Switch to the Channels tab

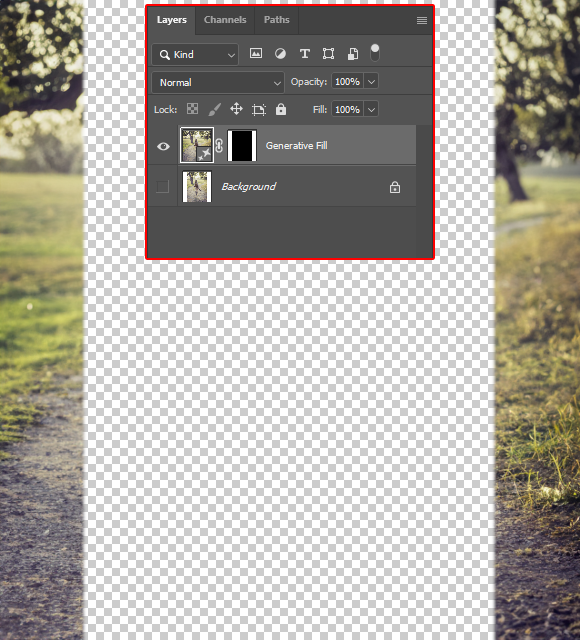[225, 20]
